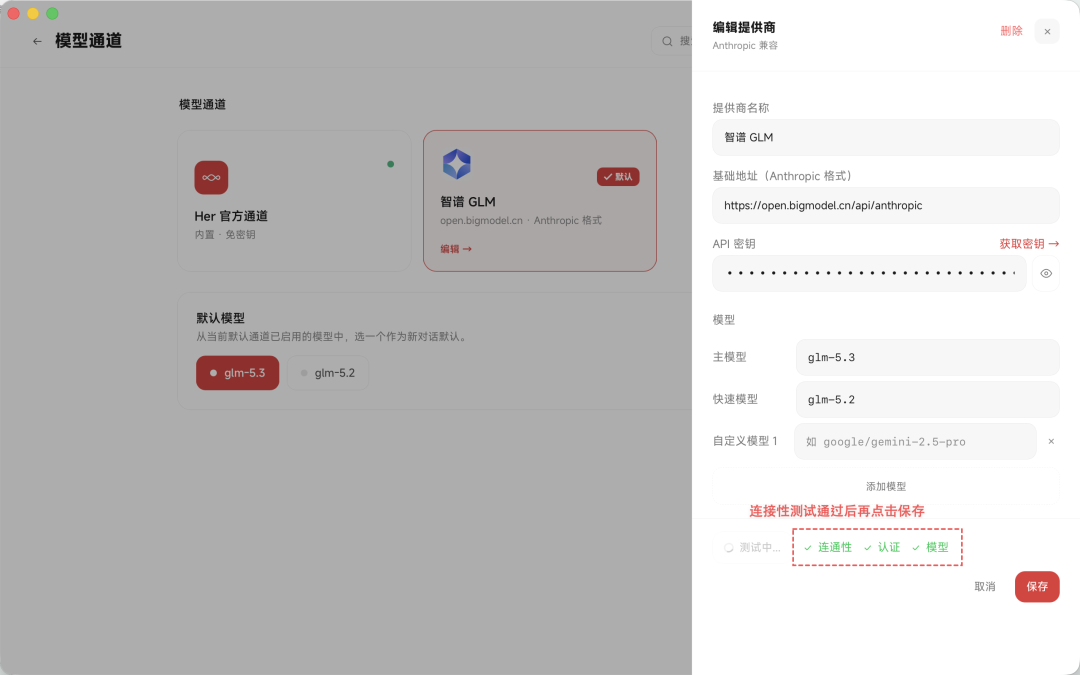Click the 主模型 field with glm-5.3
1080x675 pixels.
point(927,357)
